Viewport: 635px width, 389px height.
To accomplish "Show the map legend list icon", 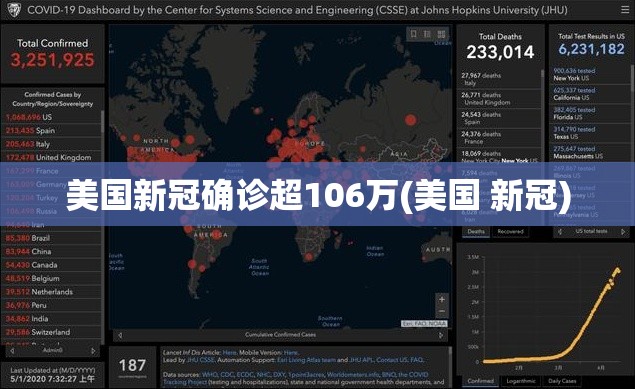I will click(427, 34).
